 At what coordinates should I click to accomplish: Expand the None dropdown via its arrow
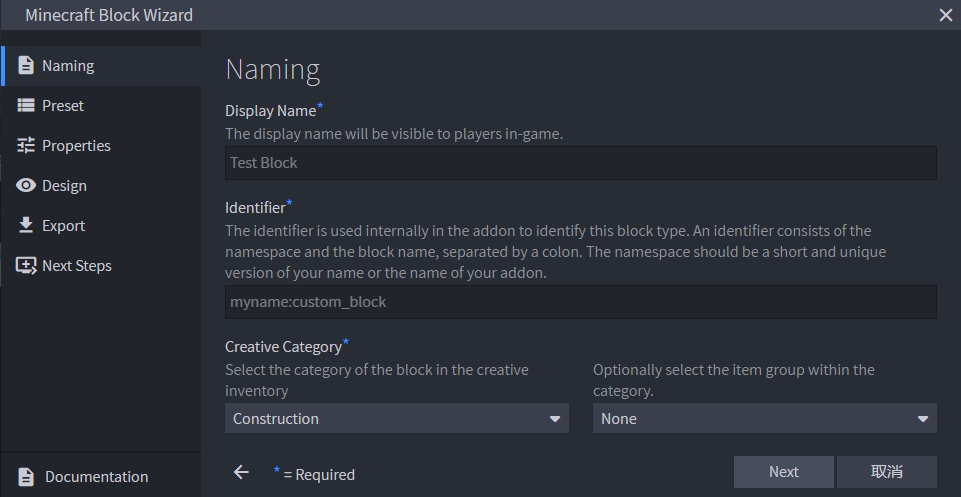click(x=922, y=419)
